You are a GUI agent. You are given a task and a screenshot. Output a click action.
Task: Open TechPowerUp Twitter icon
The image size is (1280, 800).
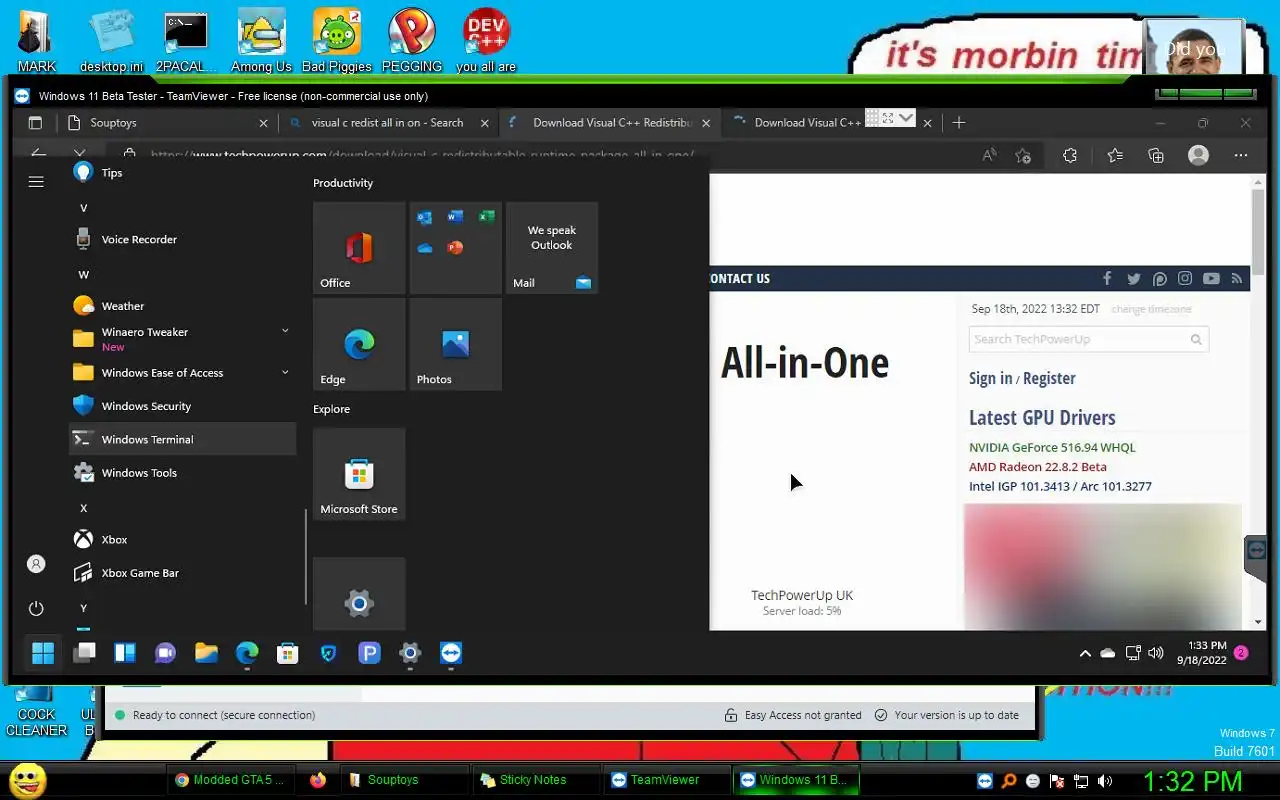1133,279
